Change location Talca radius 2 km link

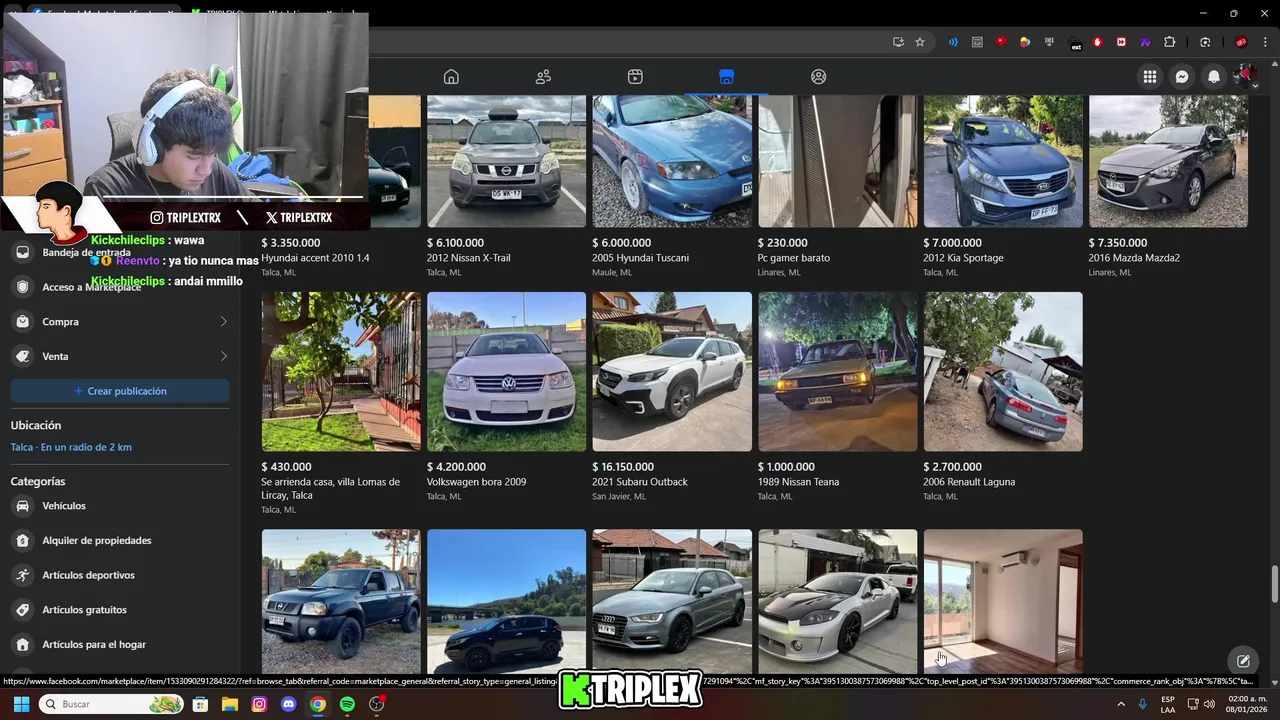click(71, 447)
